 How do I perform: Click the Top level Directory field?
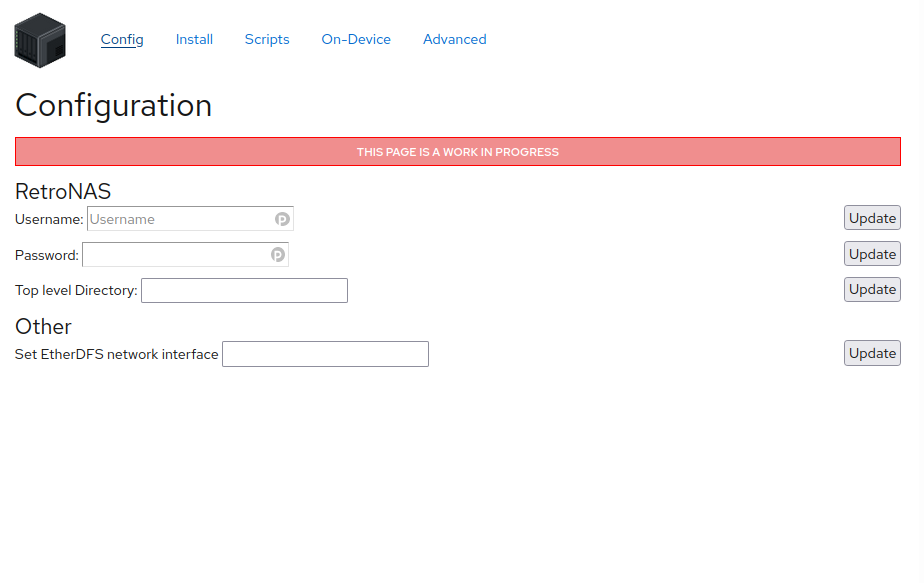(245, 291)
